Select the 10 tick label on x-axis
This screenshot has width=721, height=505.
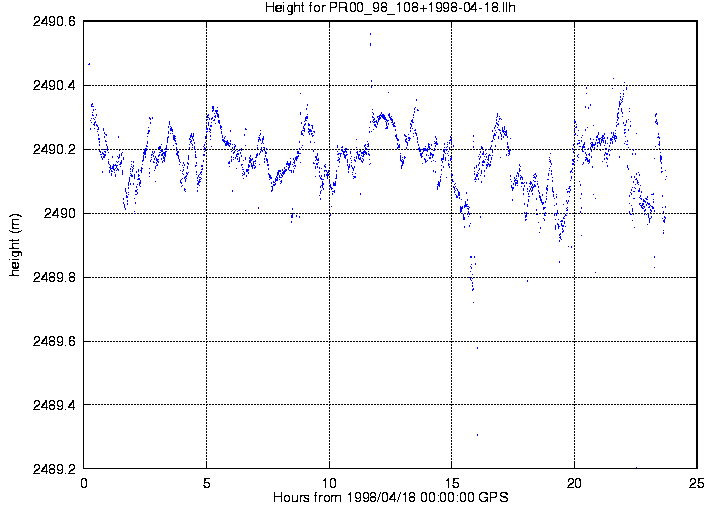(x=329, y=483)
